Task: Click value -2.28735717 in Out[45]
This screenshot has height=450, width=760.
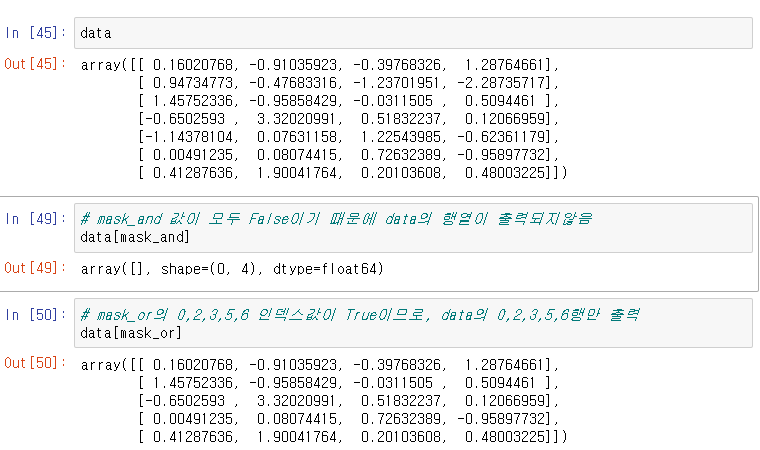Action: (500, 83)
